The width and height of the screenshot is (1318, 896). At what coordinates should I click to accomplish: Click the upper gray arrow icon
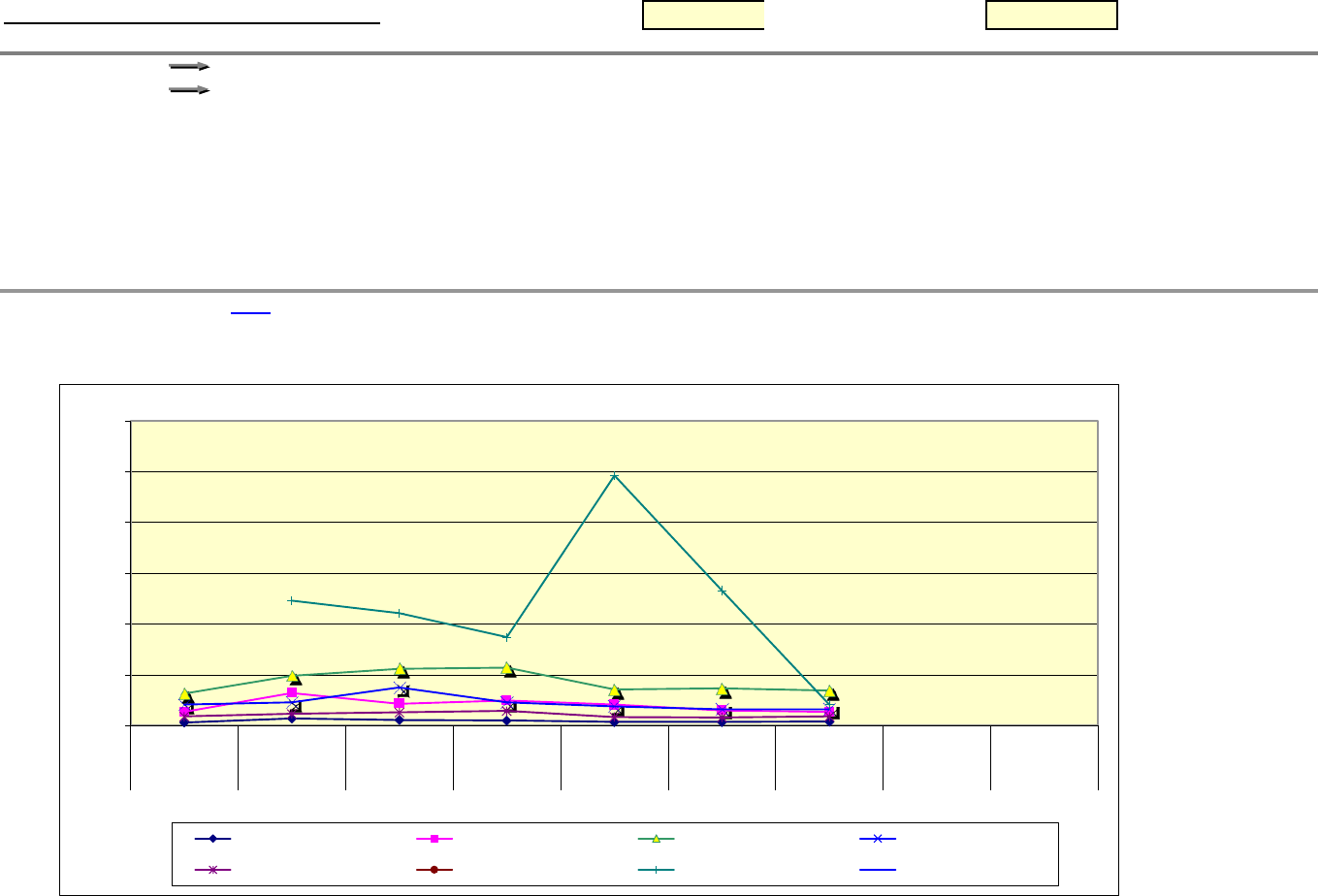(x=190, y=67)
